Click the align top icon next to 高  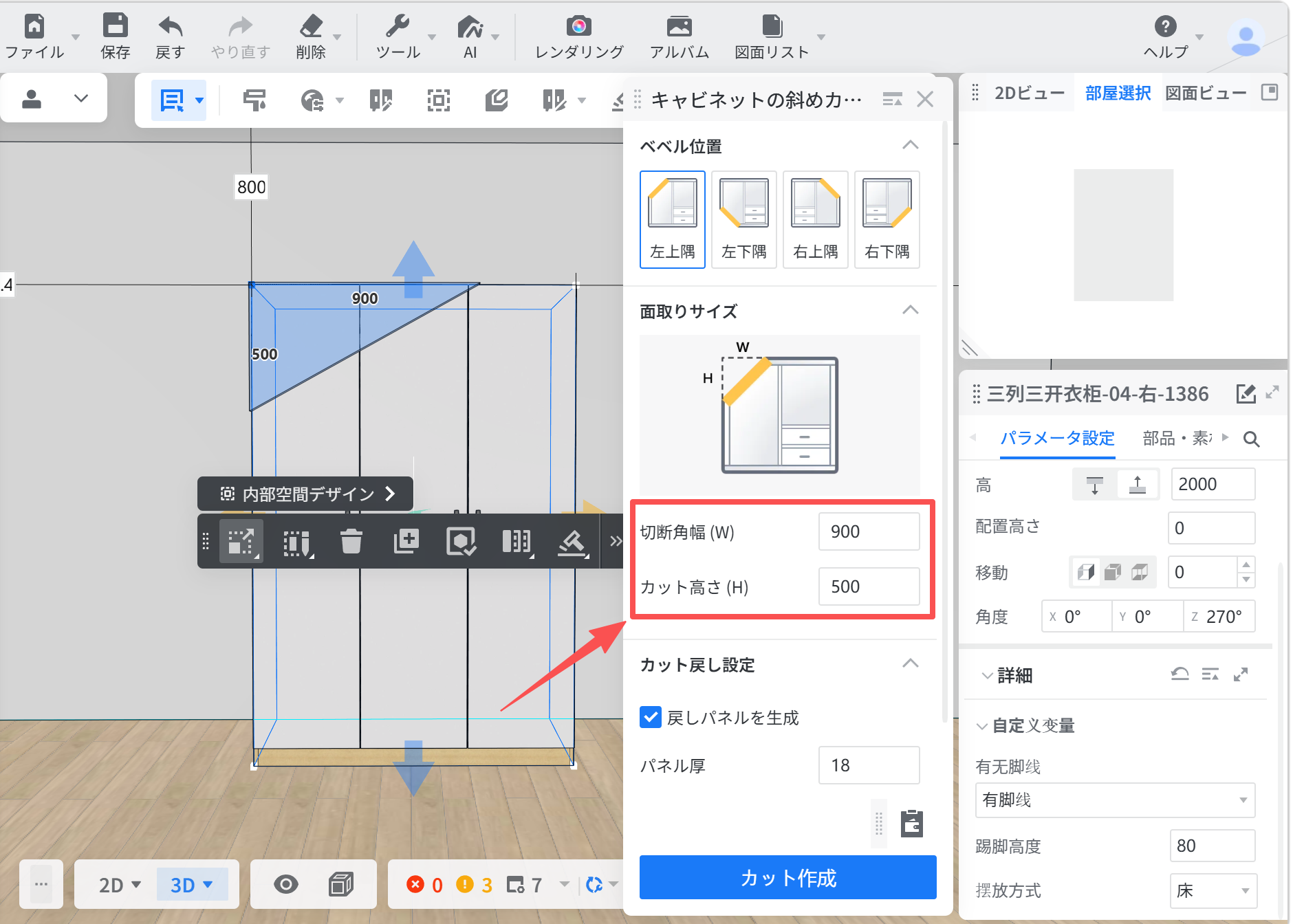pos(1094,485)
